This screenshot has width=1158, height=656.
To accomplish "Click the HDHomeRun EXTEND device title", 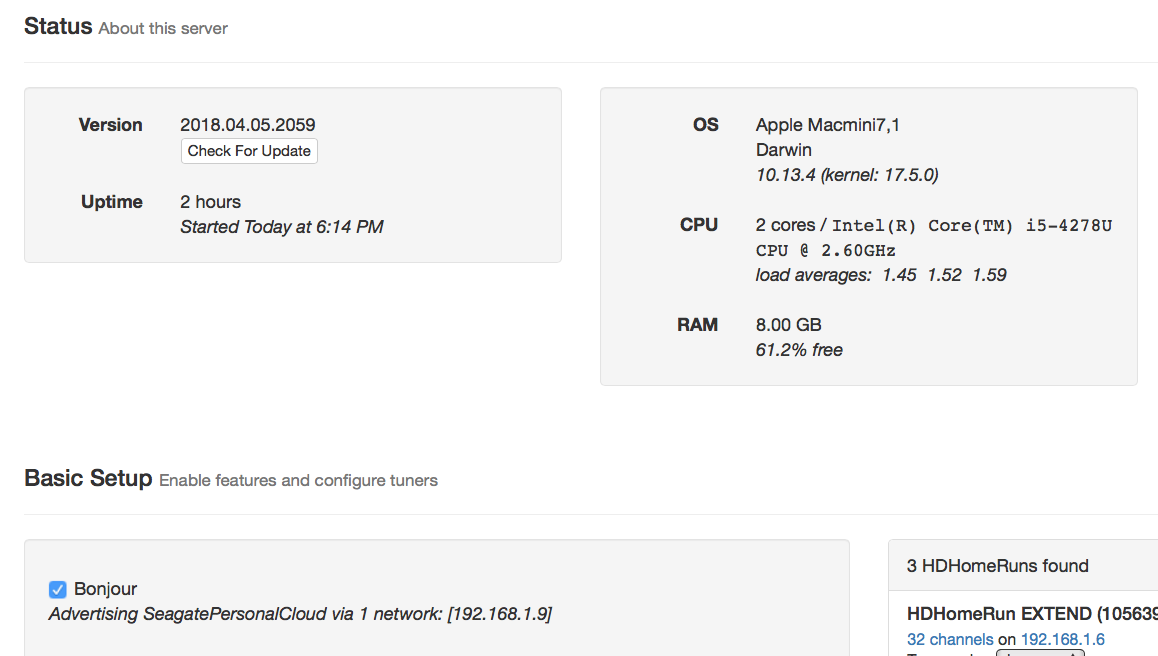I will click(x=1030, y=613).
